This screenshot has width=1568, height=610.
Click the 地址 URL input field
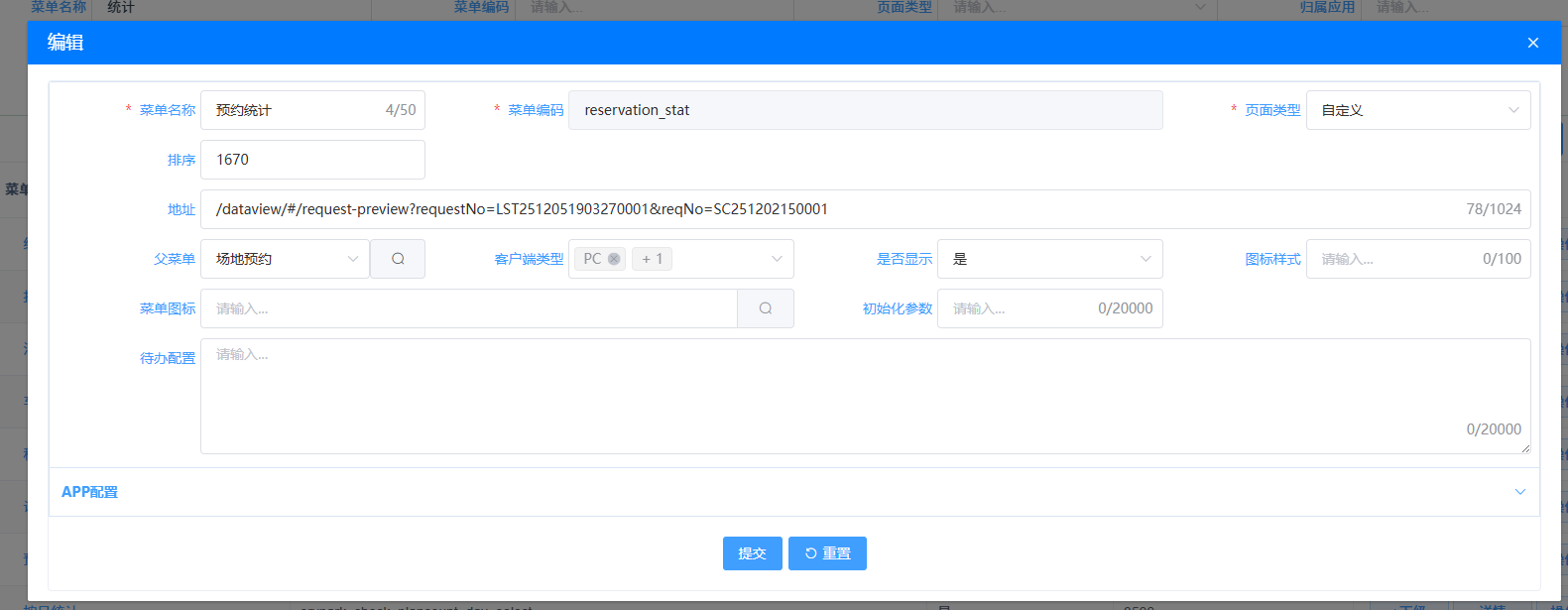pyautogui.click(x=833, y=209)
